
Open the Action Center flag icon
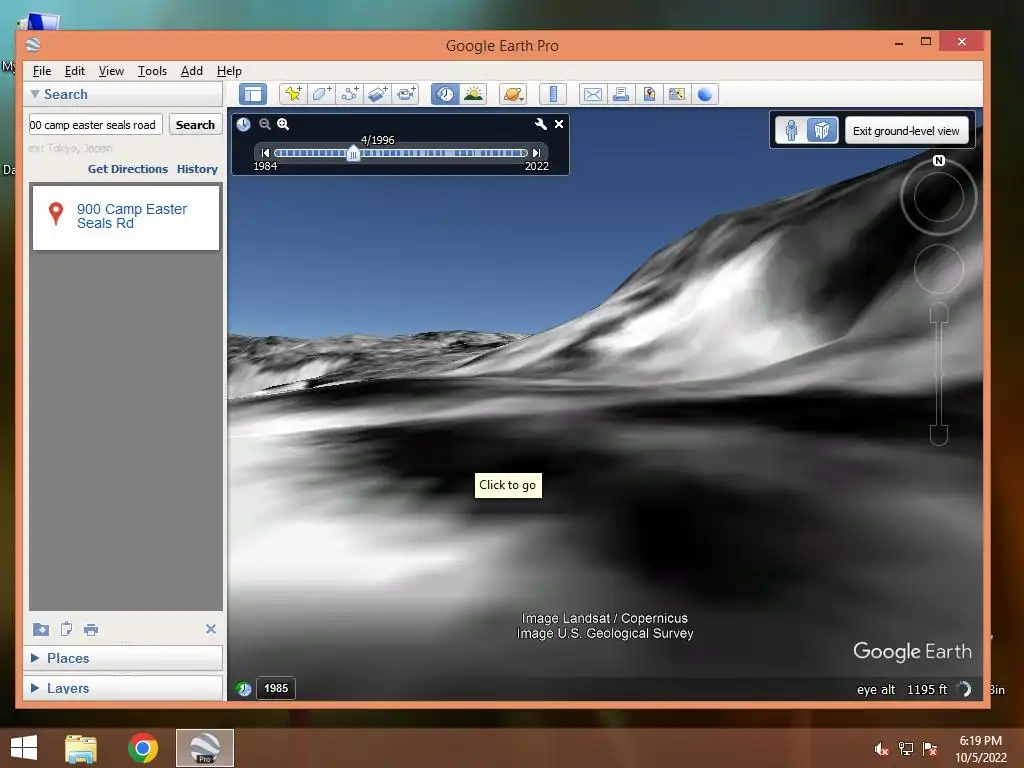[x=929, y=749]
